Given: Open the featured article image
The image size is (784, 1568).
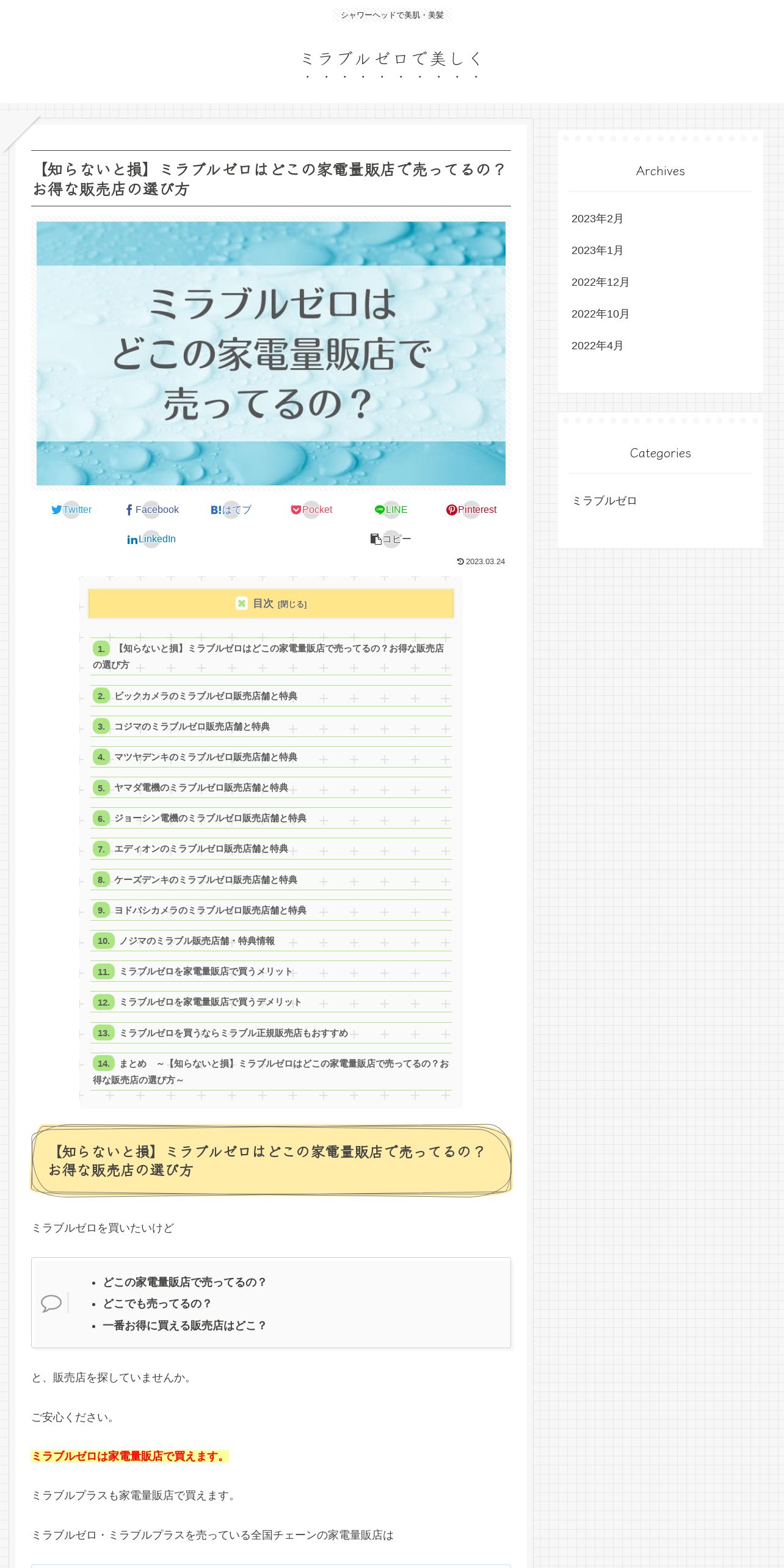Looking at the screenshot, I should click(271, 354).
